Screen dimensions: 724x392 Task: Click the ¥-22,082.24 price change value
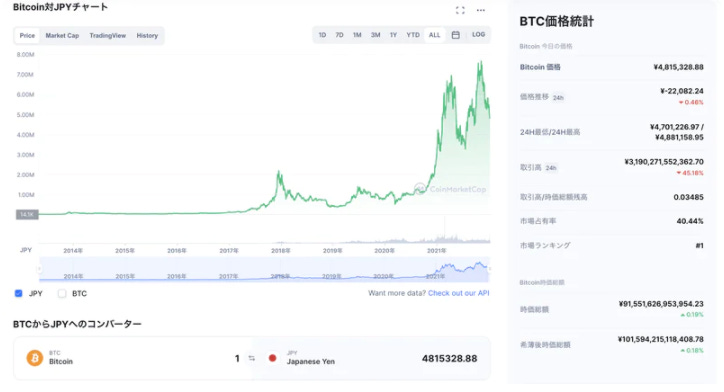coord(682,91)
